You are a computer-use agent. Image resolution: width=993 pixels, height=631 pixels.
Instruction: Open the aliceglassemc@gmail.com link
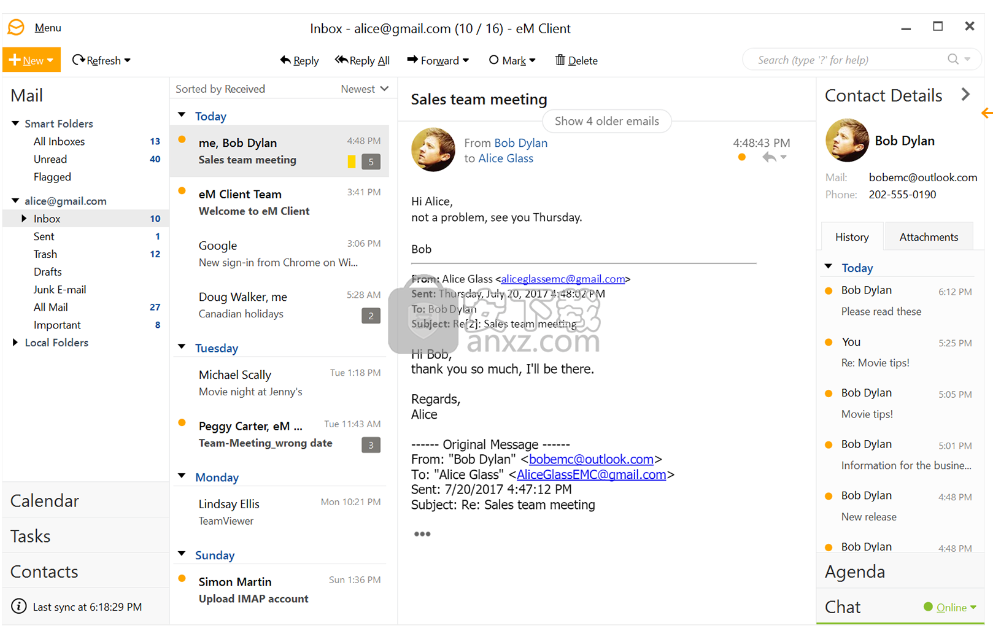(563, 279)
